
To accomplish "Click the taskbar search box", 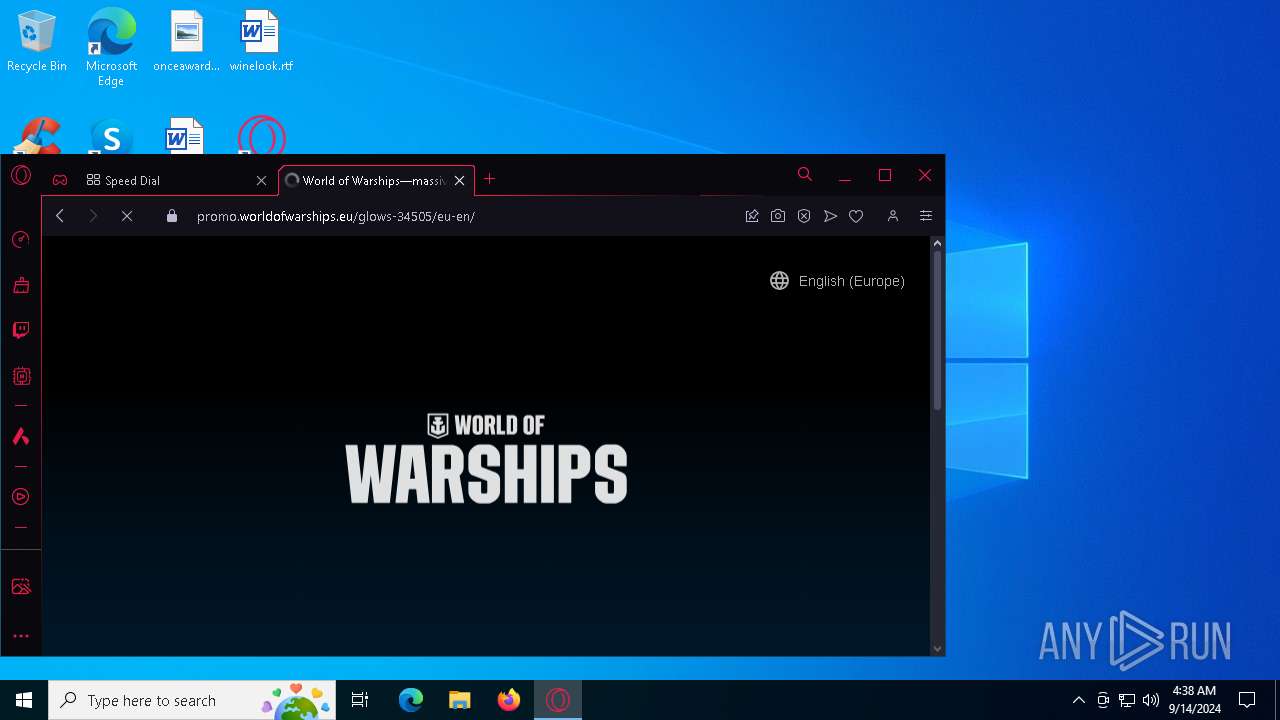I will click(192, 700).
